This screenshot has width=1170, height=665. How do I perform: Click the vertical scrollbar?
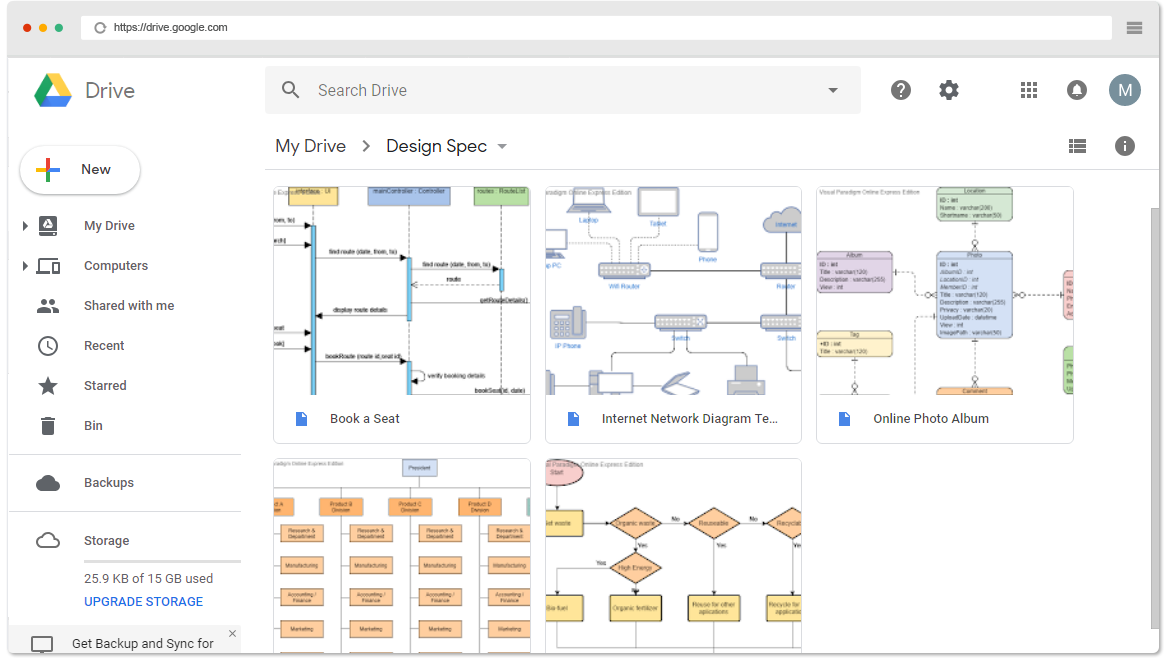click(x=1155, y=418)
